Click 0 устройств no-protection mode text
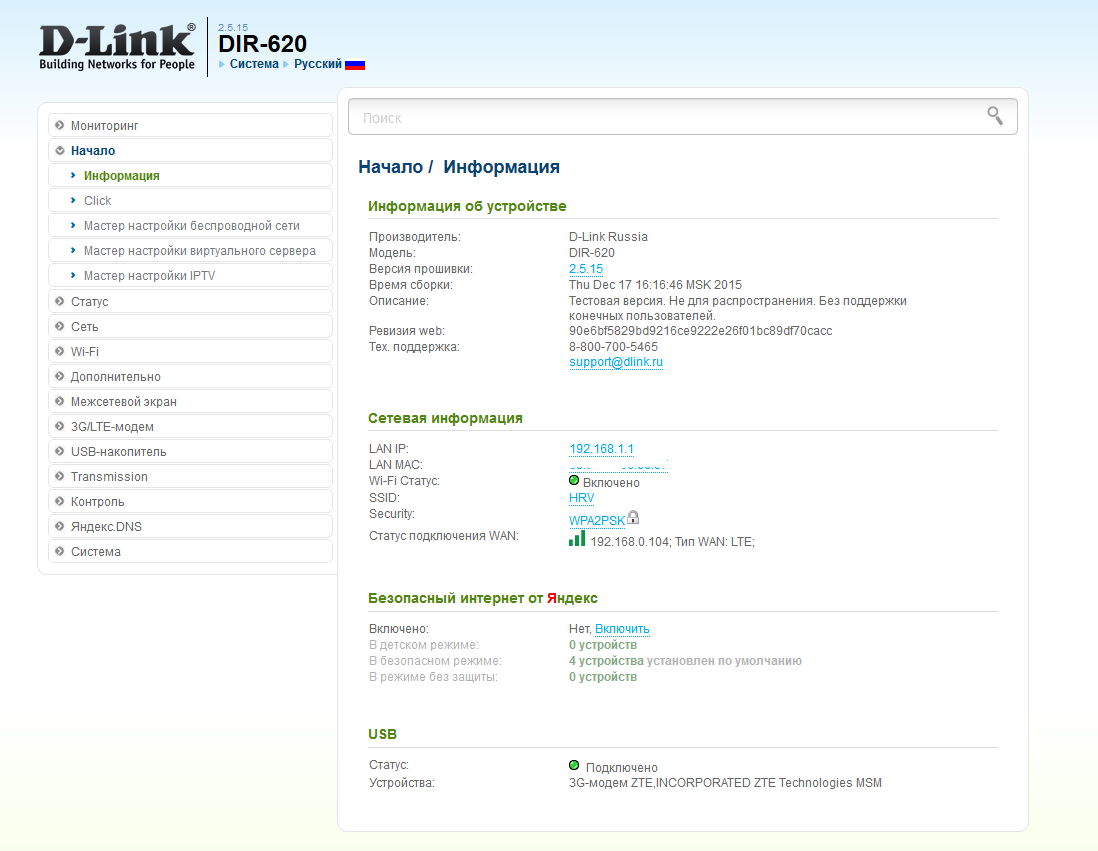This screenshot has height=851, width=1098. coord(602,677)
